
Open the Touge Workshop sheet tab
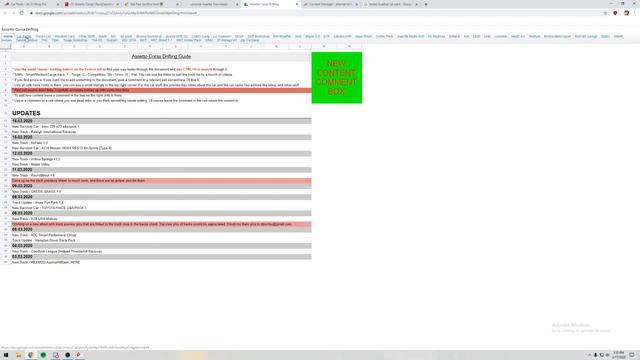point(75,40)
